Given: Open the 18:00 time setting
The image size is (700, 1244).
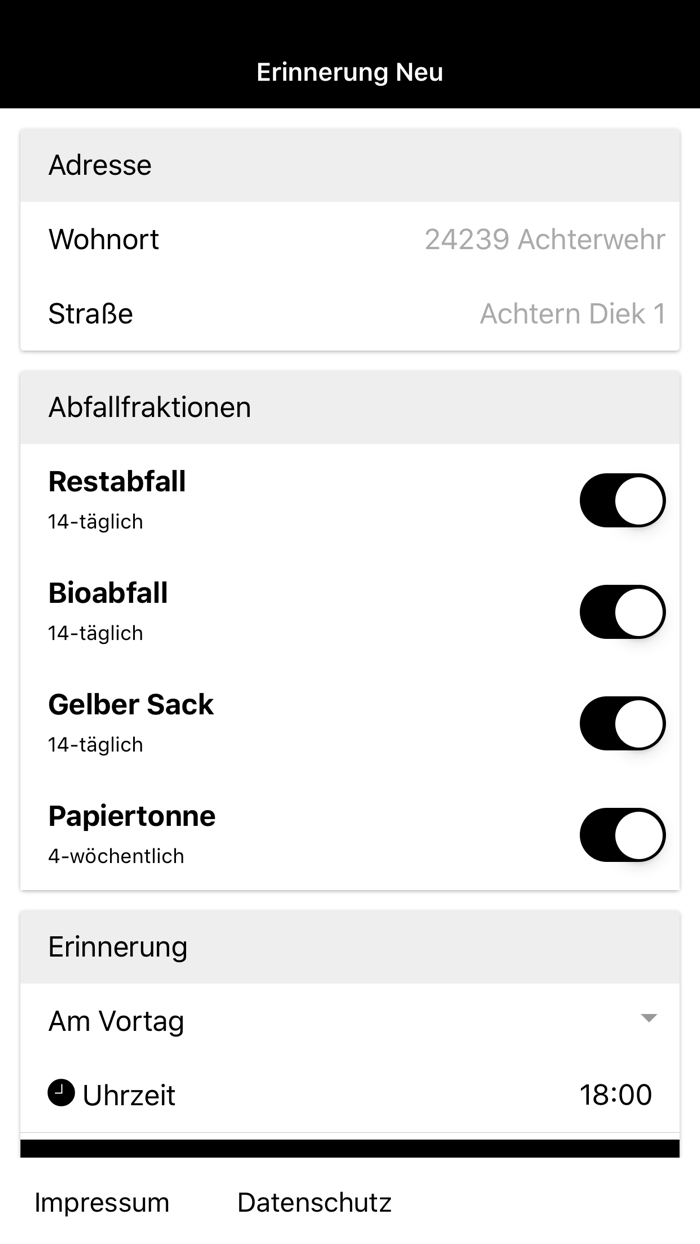Looking at the screenshot, I should pos(617,1094).
